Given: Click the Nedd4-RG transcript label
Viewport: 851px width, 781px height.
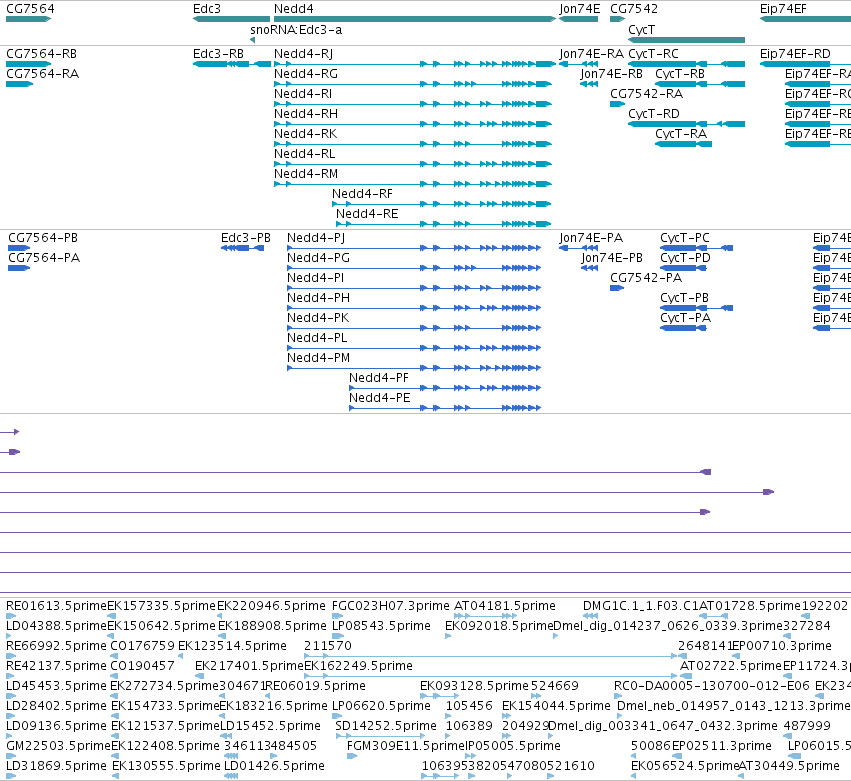Looking at the screenshot, I should tap(306, 74).
